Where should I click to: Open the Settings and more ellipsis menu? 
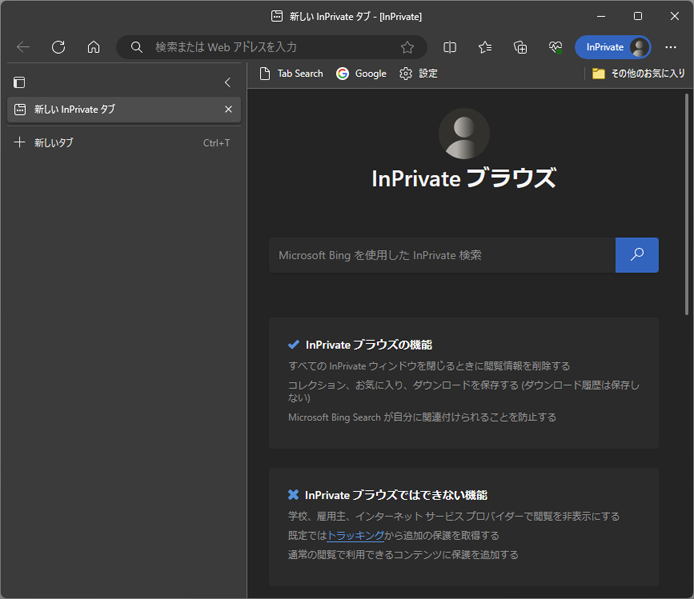pos(671,47)
